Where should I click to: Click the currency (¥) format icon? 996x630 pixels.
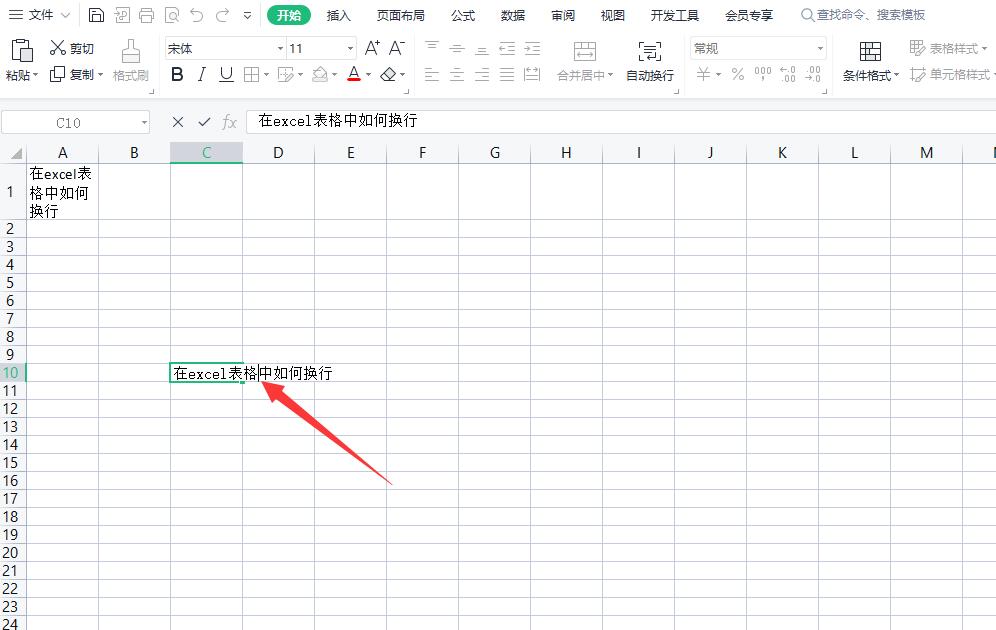(706, 74)
